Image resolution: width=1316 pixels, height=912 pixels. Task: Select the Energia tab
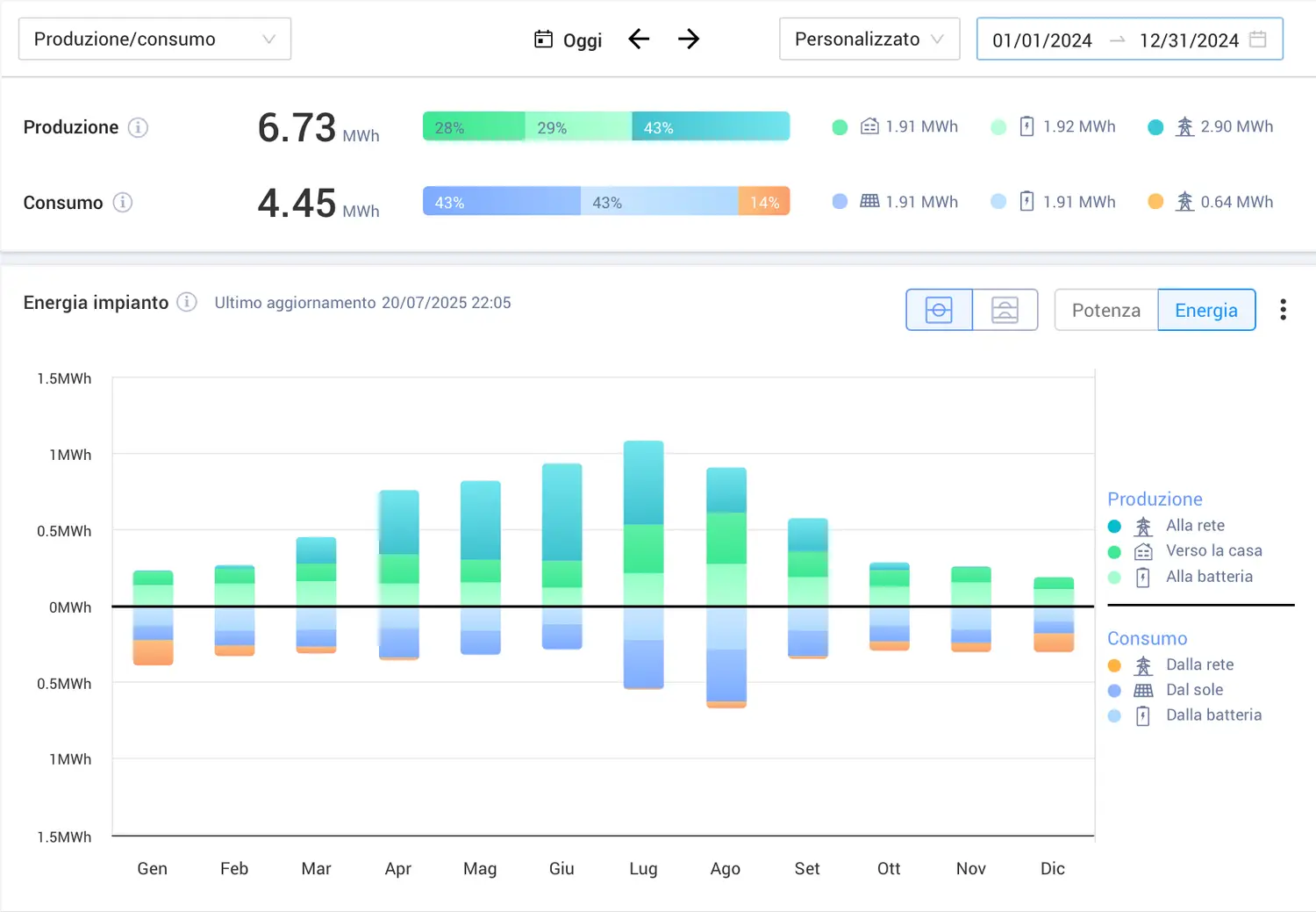(x=1205, y=311)
